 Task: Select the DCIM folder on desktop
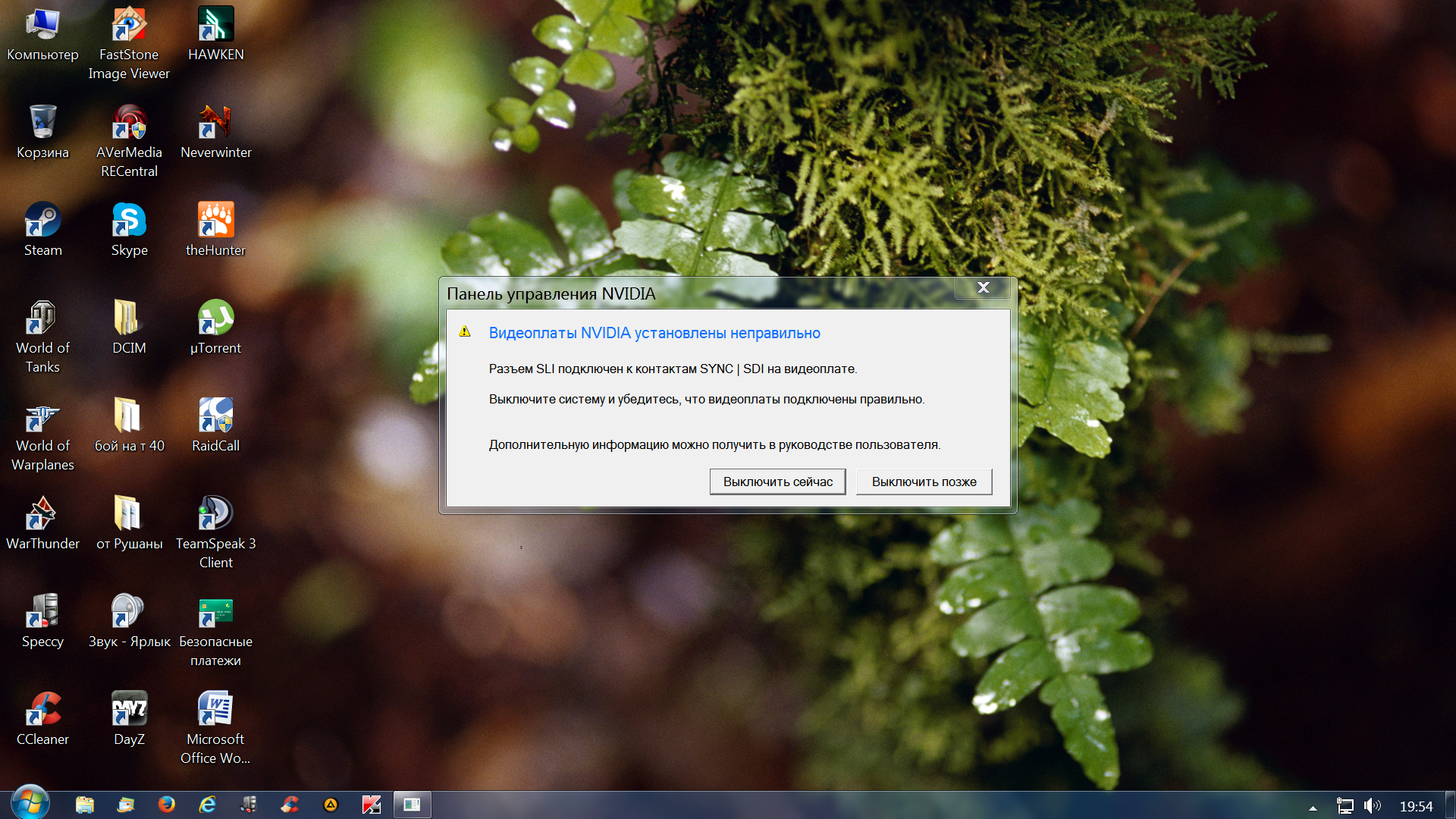(129, 318)
